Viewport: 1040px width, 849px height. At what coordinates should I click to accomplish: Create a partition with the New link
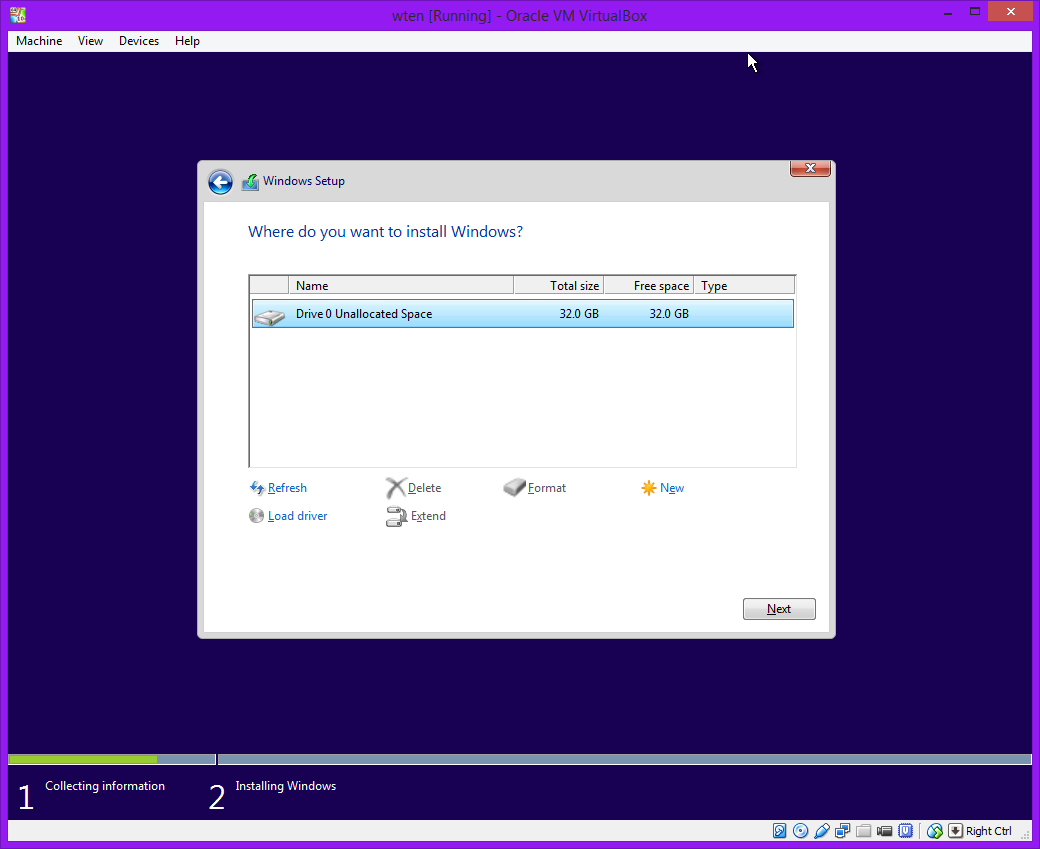point(671,488)
